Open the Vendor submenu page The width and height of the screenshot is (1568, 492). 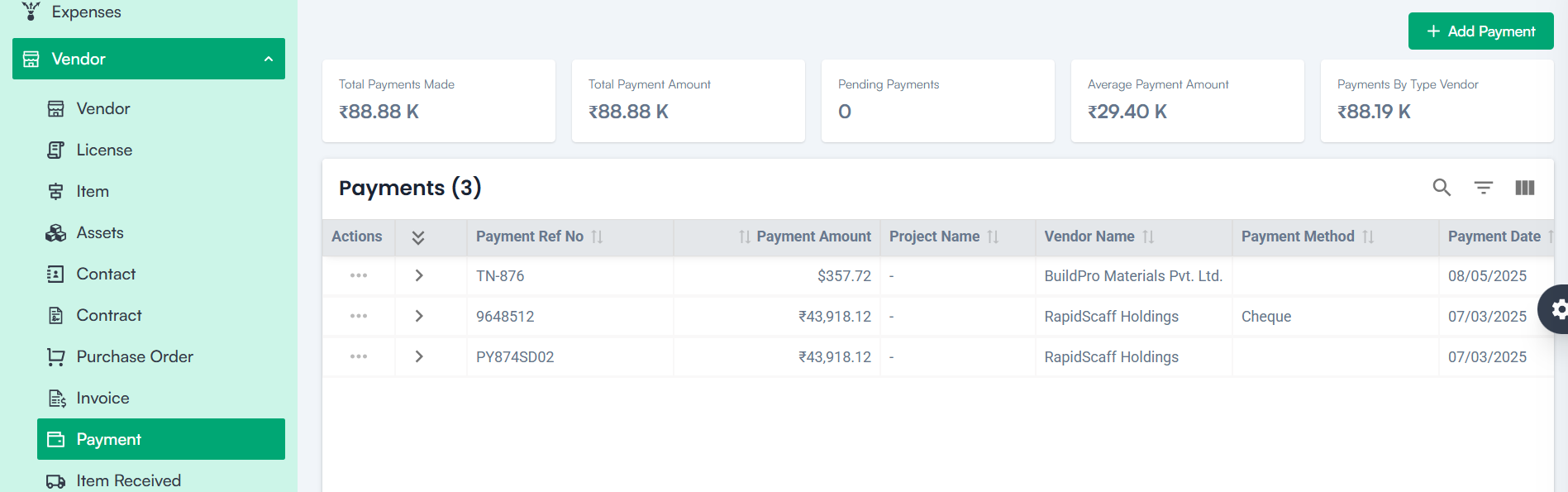[x=161, y=108]
